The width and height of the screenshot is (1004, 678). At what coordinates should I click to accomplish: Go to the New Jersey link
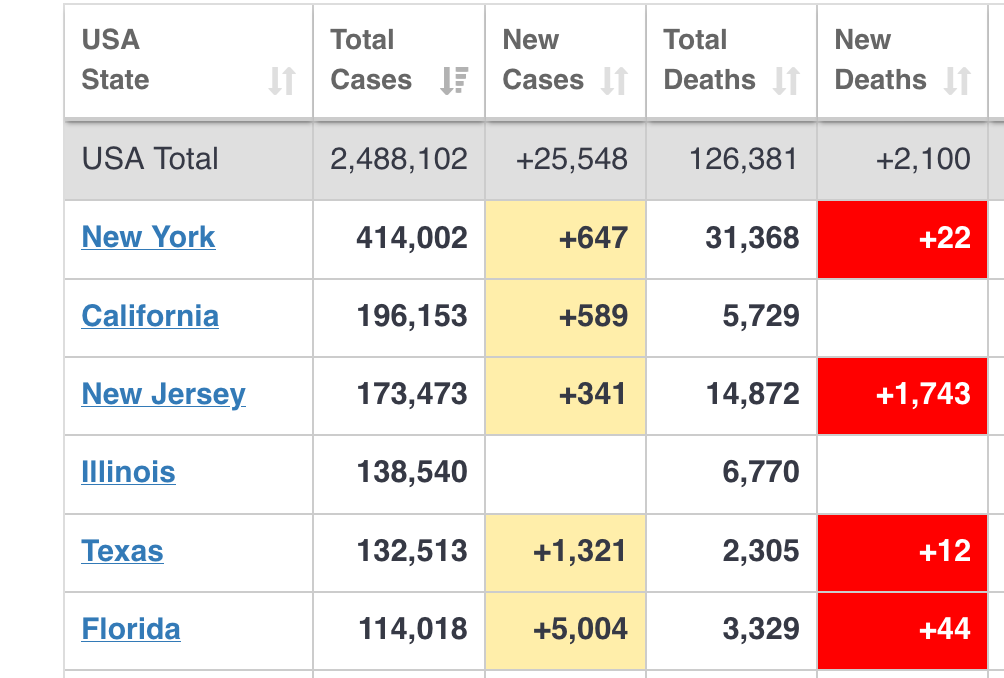(x=163, y=394)
